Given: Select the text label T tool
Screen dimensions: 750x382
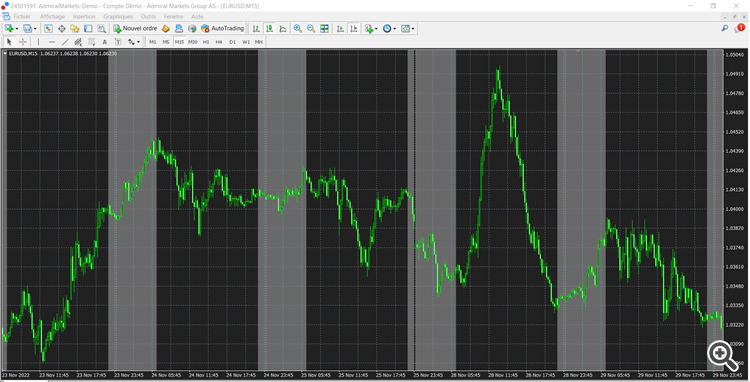Looking at the screenshot, I should 118,42.
